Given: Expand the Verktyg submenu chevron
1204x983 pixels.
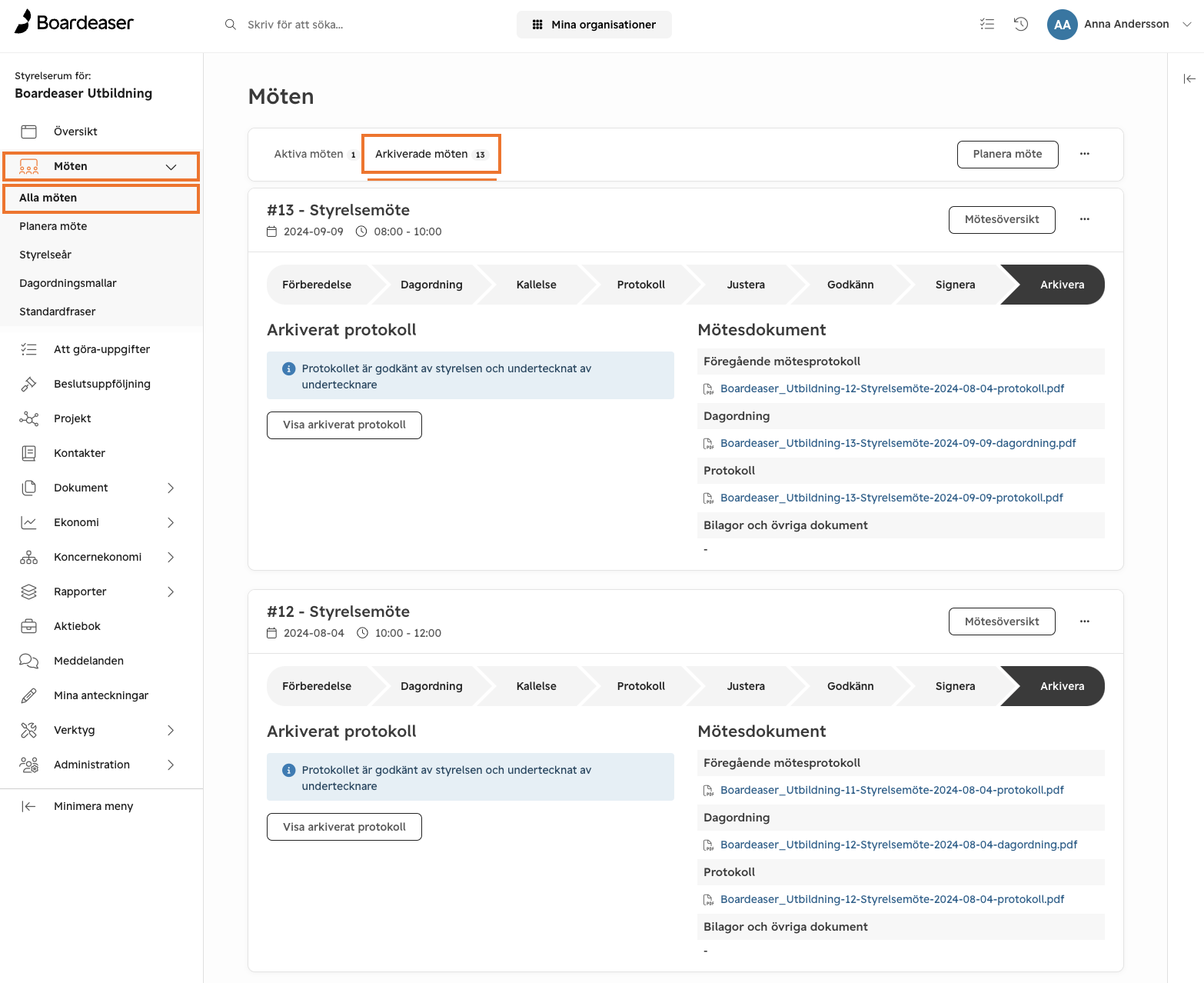Looking at the screenshot, I should pyautogui.click(x=171, y=730).
